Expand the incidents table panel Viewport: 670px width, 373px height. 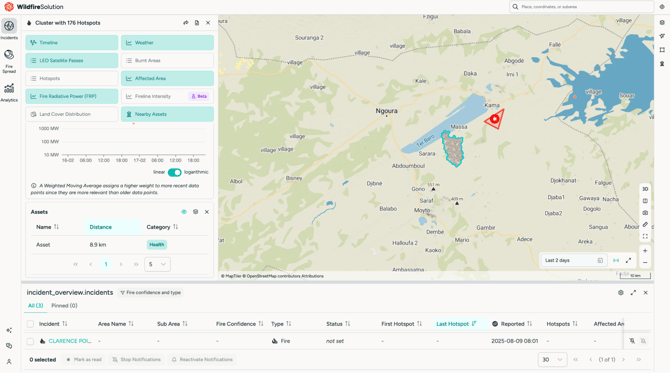[x=633, y=293]
